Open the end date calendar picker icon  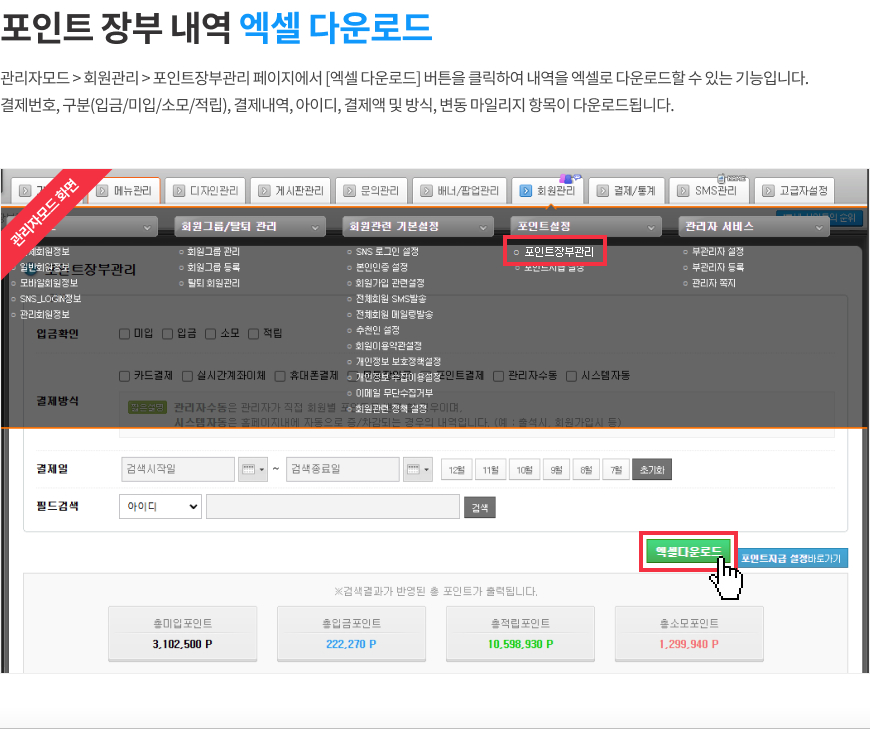click(418, 469)
